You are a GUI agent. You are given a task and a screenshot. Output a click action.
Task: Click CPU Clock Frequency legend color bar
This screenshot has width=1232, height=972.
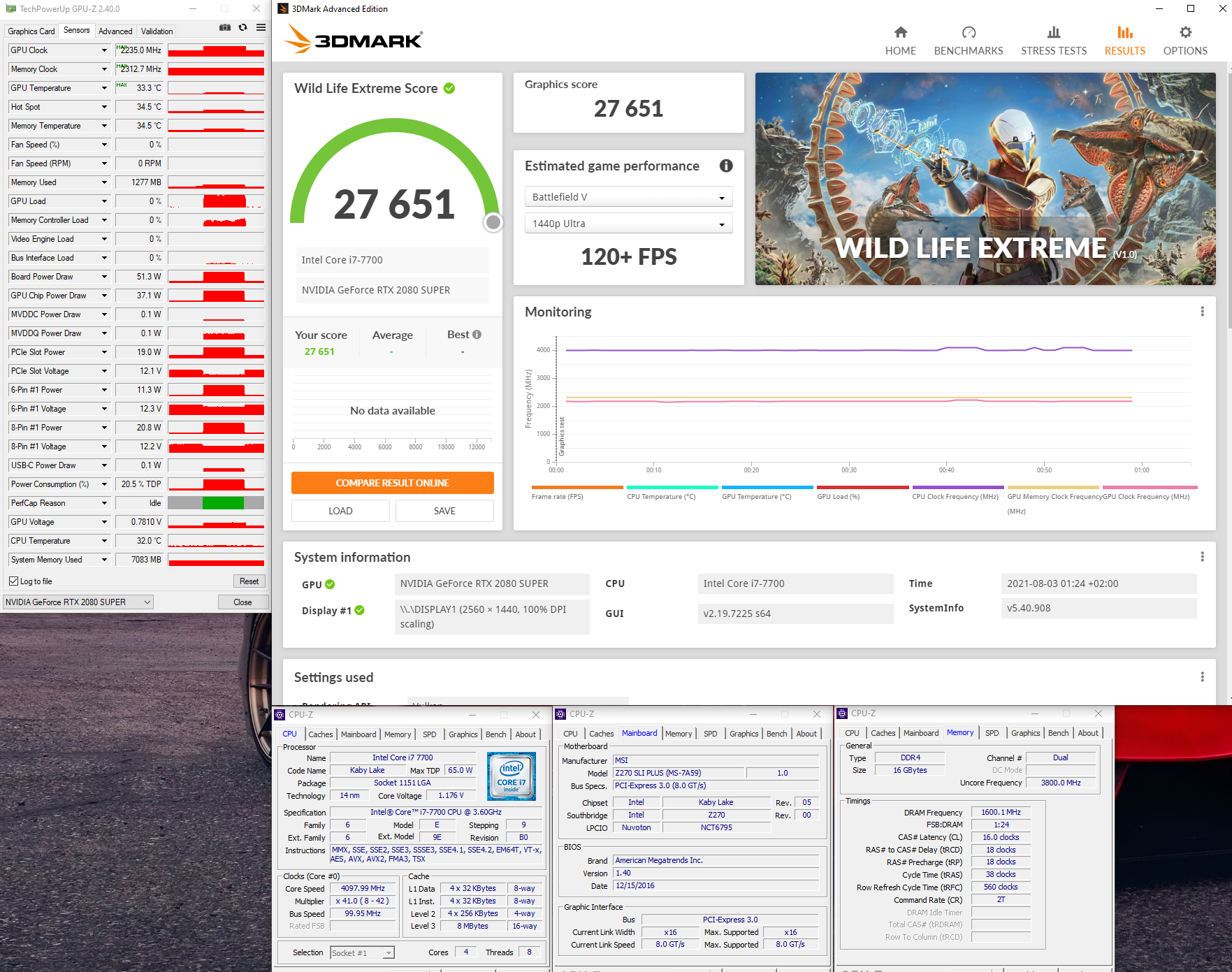(x=958, y=487)
